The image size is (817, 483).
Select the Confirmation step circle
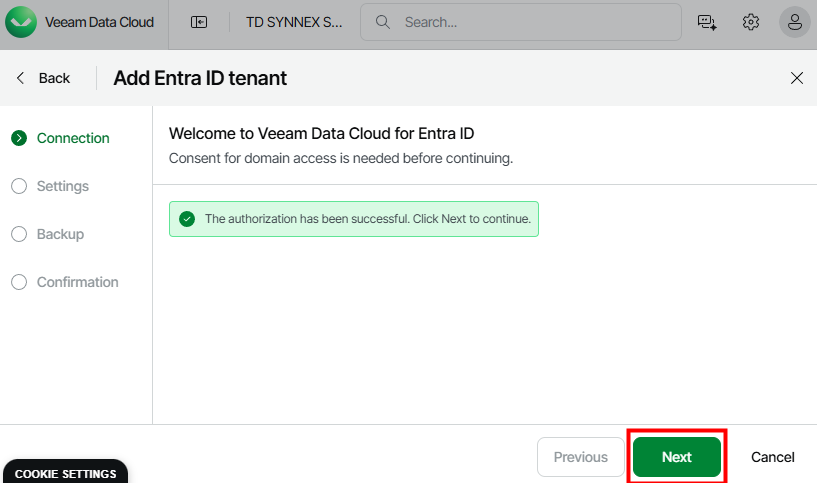pos(19,282)
